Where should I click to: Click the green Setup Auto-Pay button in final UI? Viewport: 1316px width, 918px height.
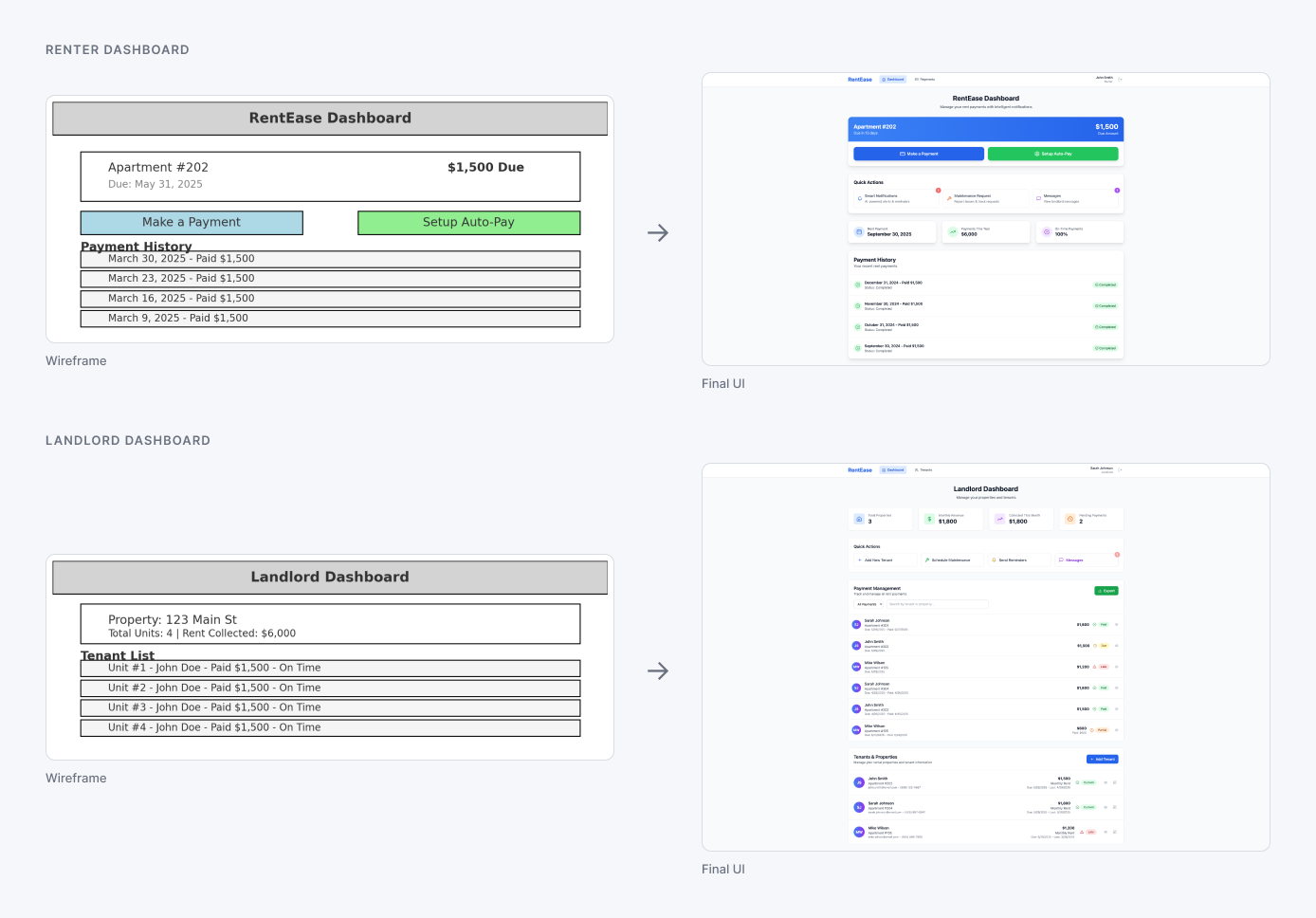pyautogui.click(x=1052, y=154)
